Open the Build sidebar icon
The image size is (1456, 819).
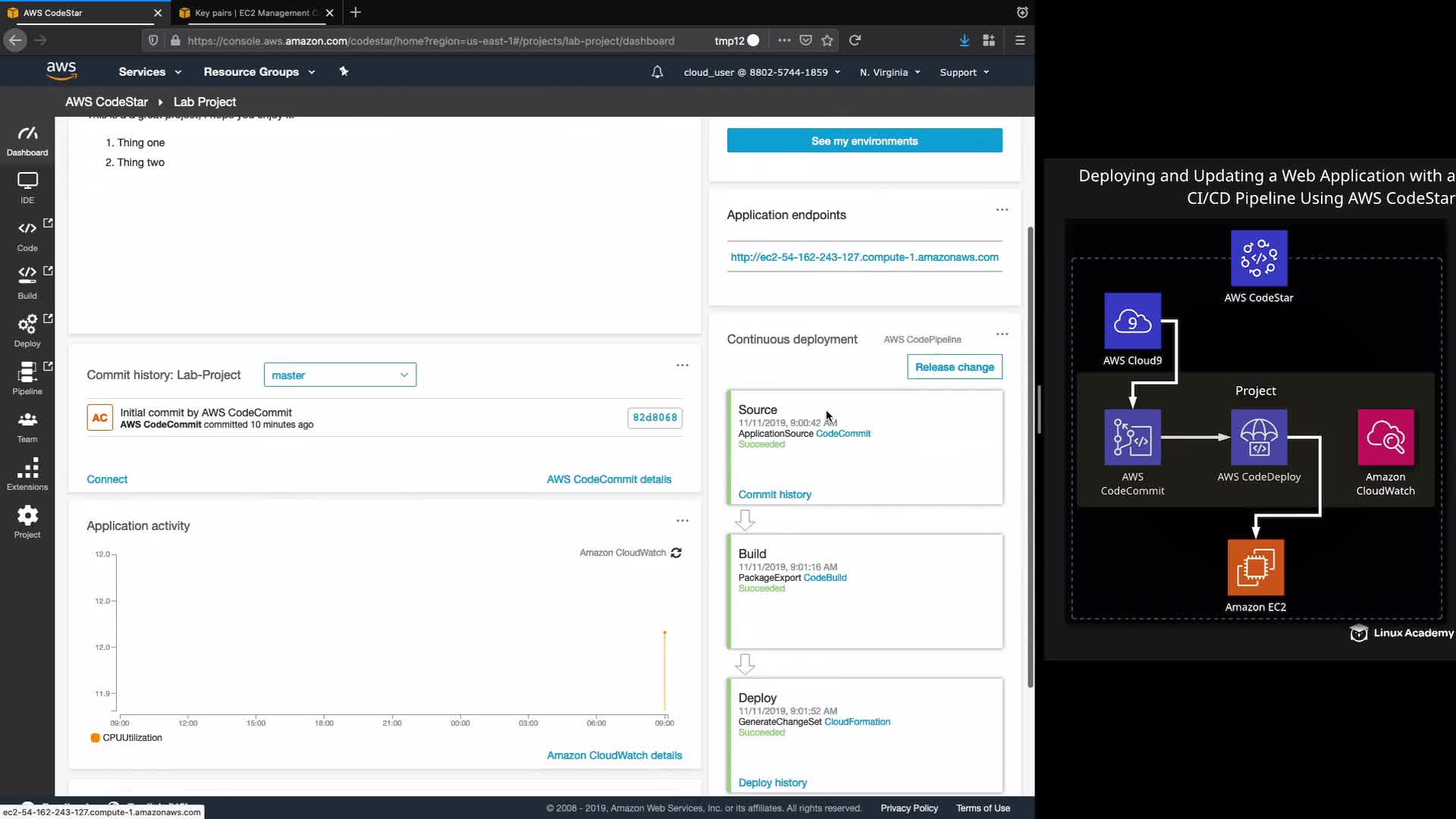pyautogui.click(x=27, y=282)
